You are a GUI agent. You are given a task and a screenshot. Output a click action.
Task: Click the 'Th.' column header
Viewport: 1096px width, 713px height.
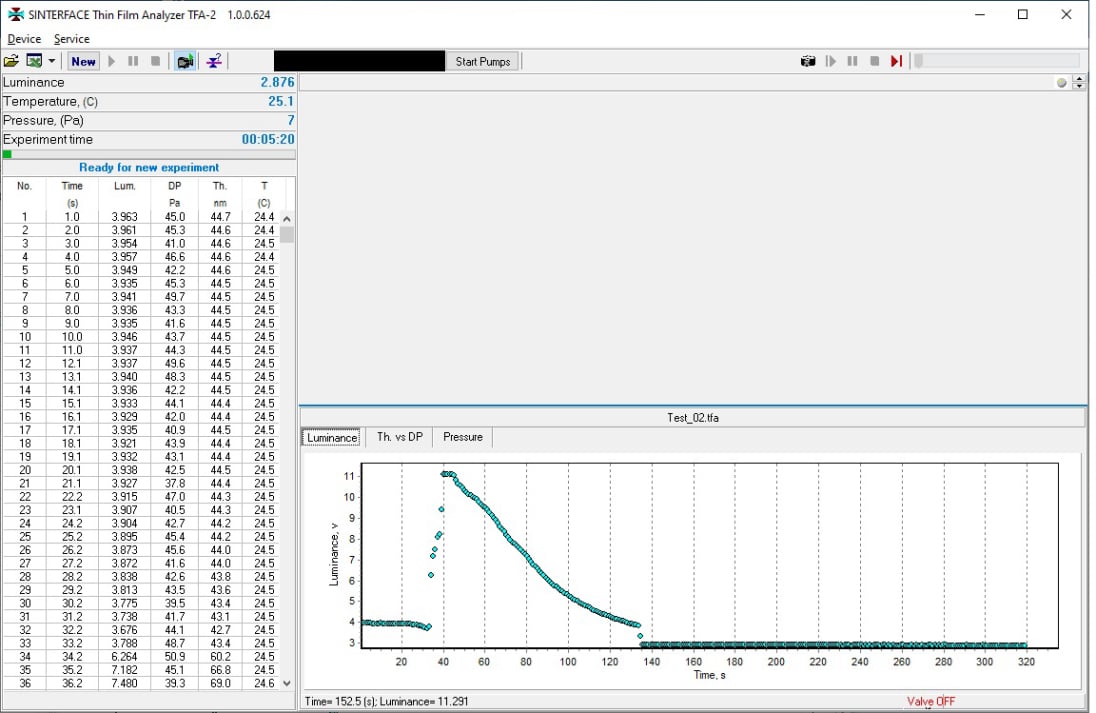click(x=219, y=186)
